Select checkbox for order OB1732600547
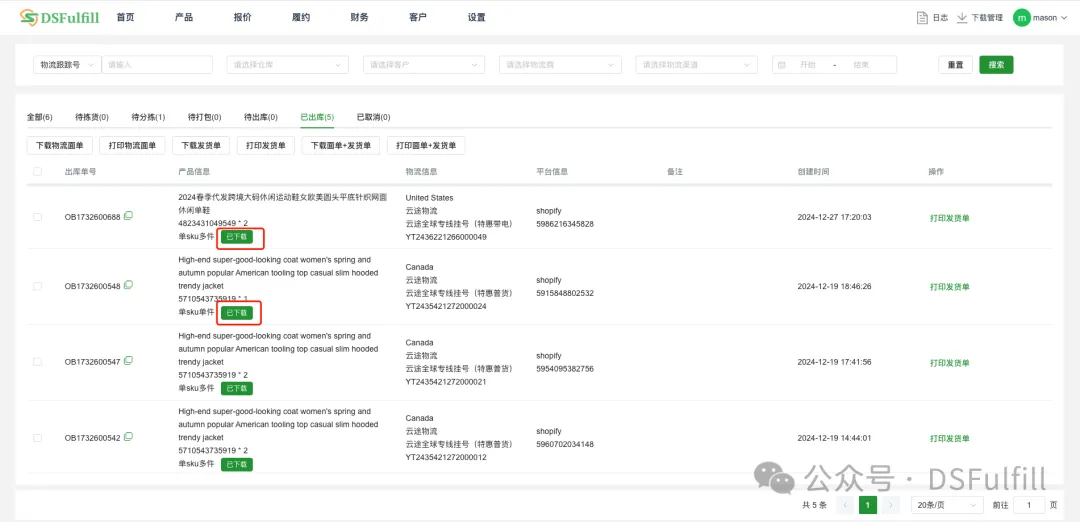 point(38,362)
